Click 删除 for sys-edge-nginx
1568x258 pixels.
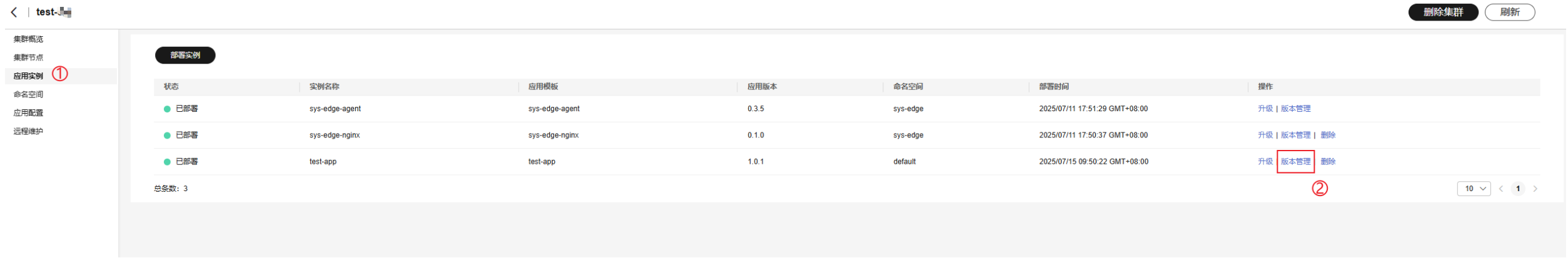tap(1328, 135)
